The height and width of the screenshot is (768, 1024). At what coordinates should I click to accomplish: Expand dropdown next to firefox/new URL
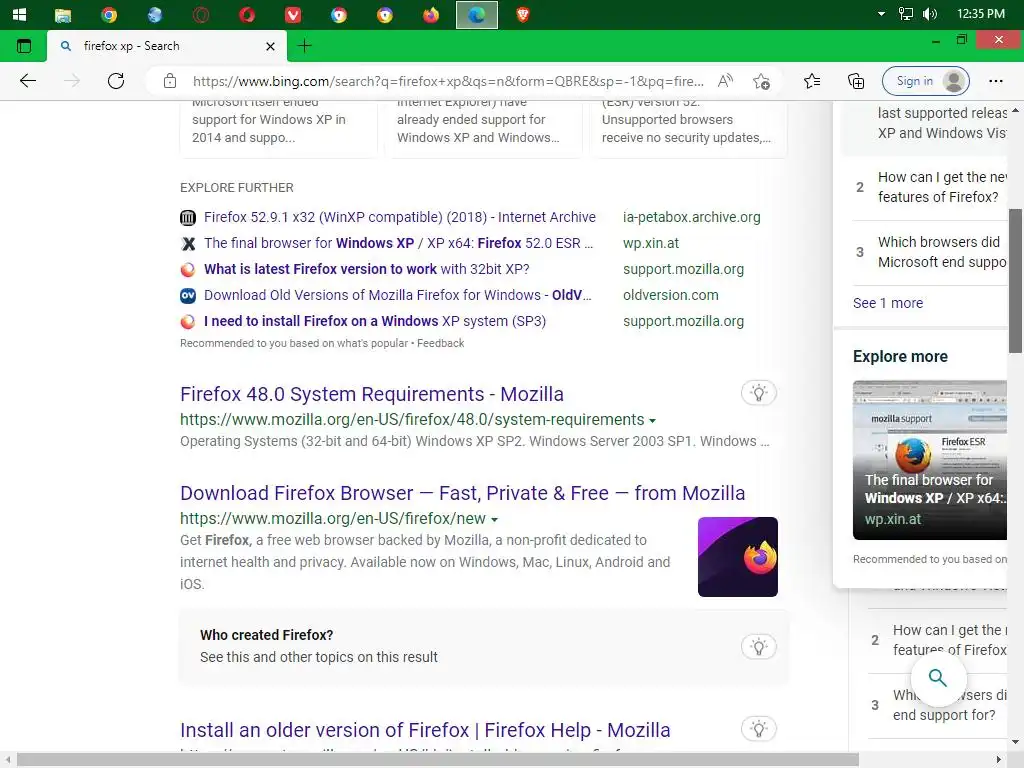tap(494, 520)
